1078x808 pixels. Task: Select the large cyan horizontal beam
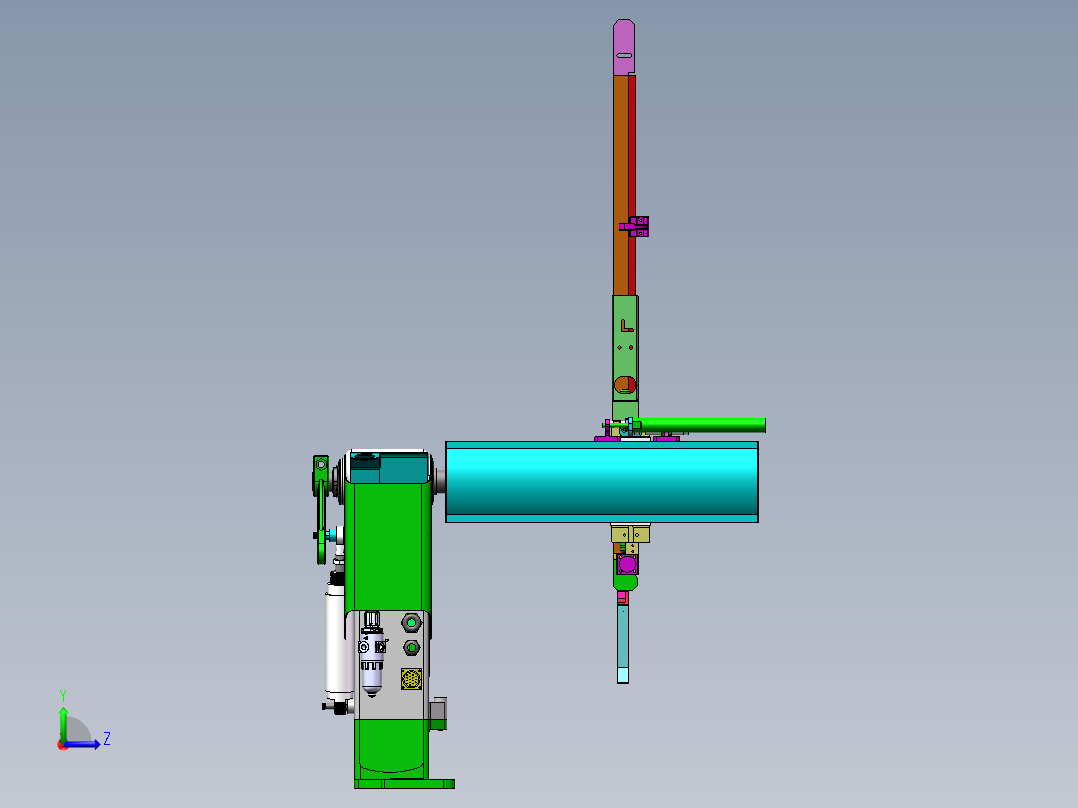tap(602, 482)
